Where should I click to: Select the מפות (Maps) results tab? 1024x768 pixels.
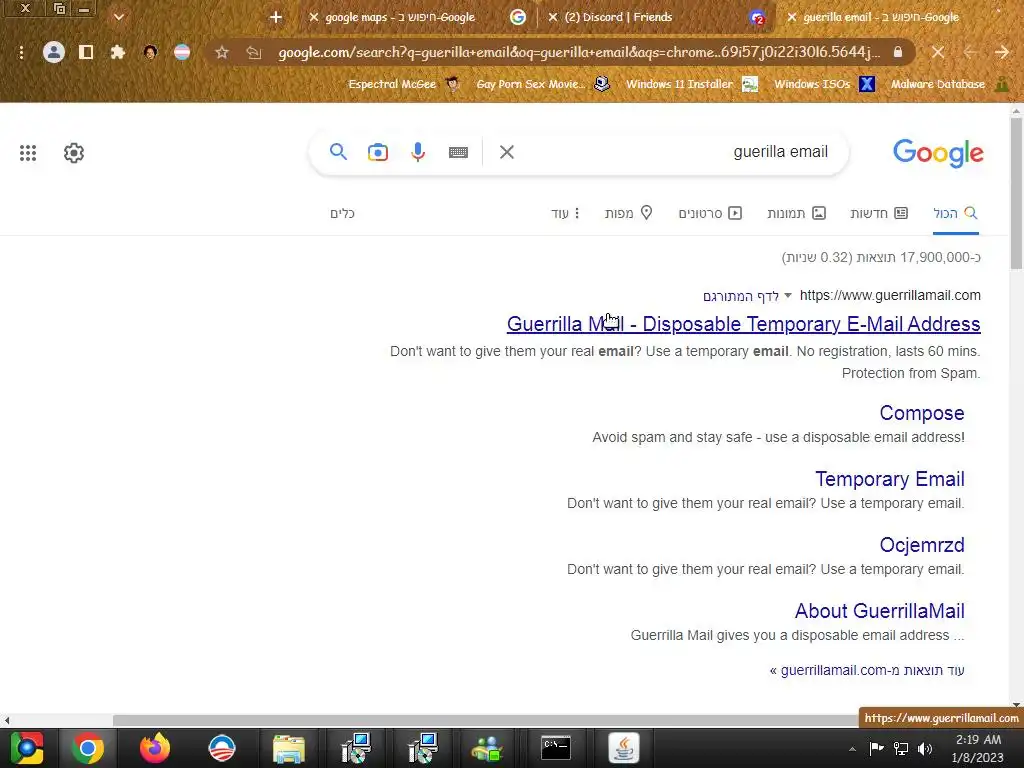629,214
